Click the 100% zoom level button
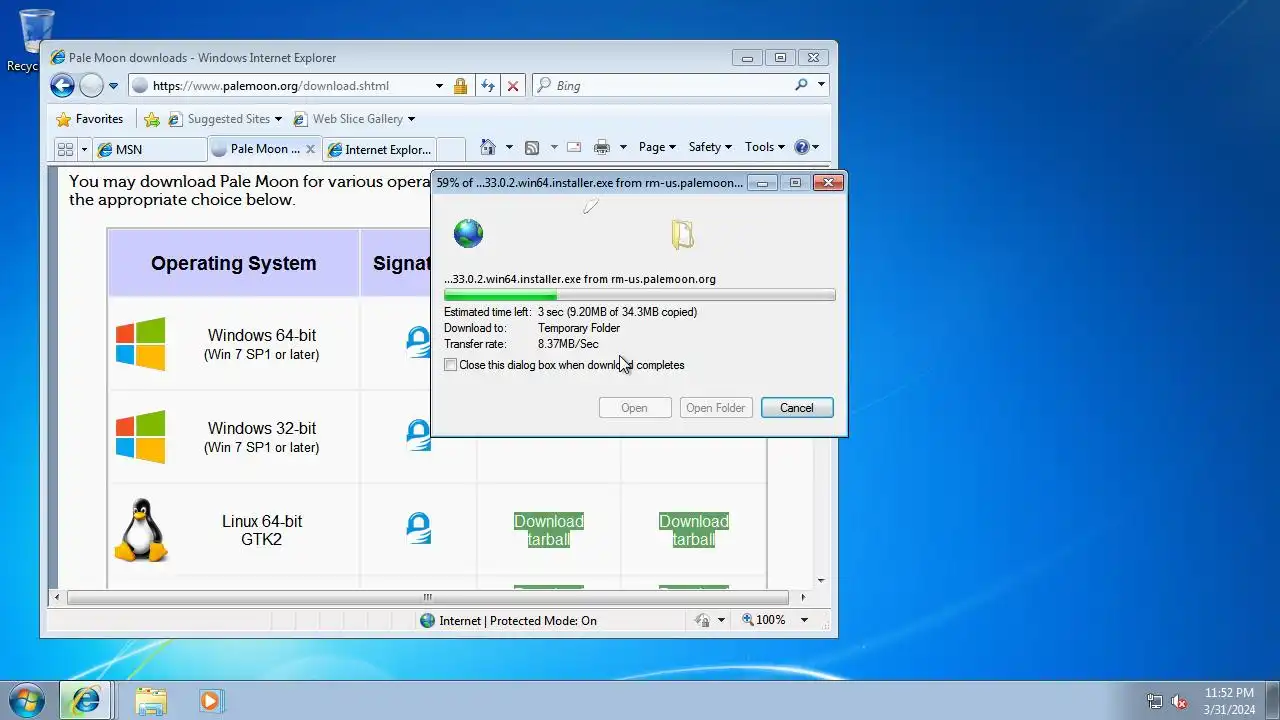The image size is (1280, 720). (x=764, y=620)
